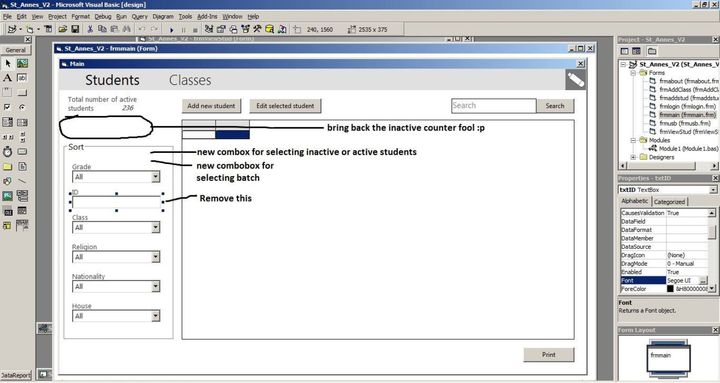
Task: Click the Add new student button
Action: (211, 106)
